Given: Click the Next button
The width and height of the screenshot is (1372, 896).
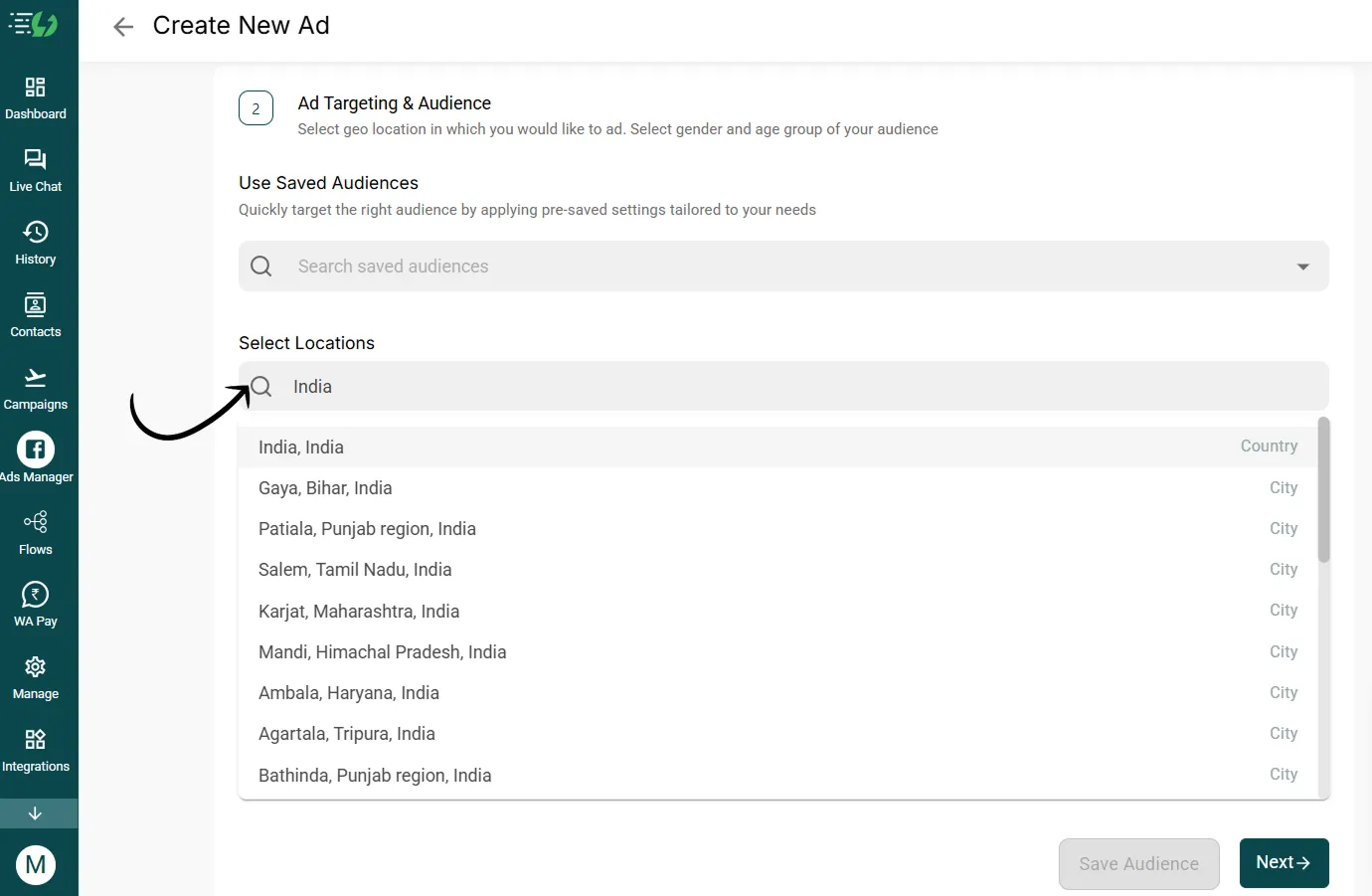Looking at the screenshot, I should 1284,863.
